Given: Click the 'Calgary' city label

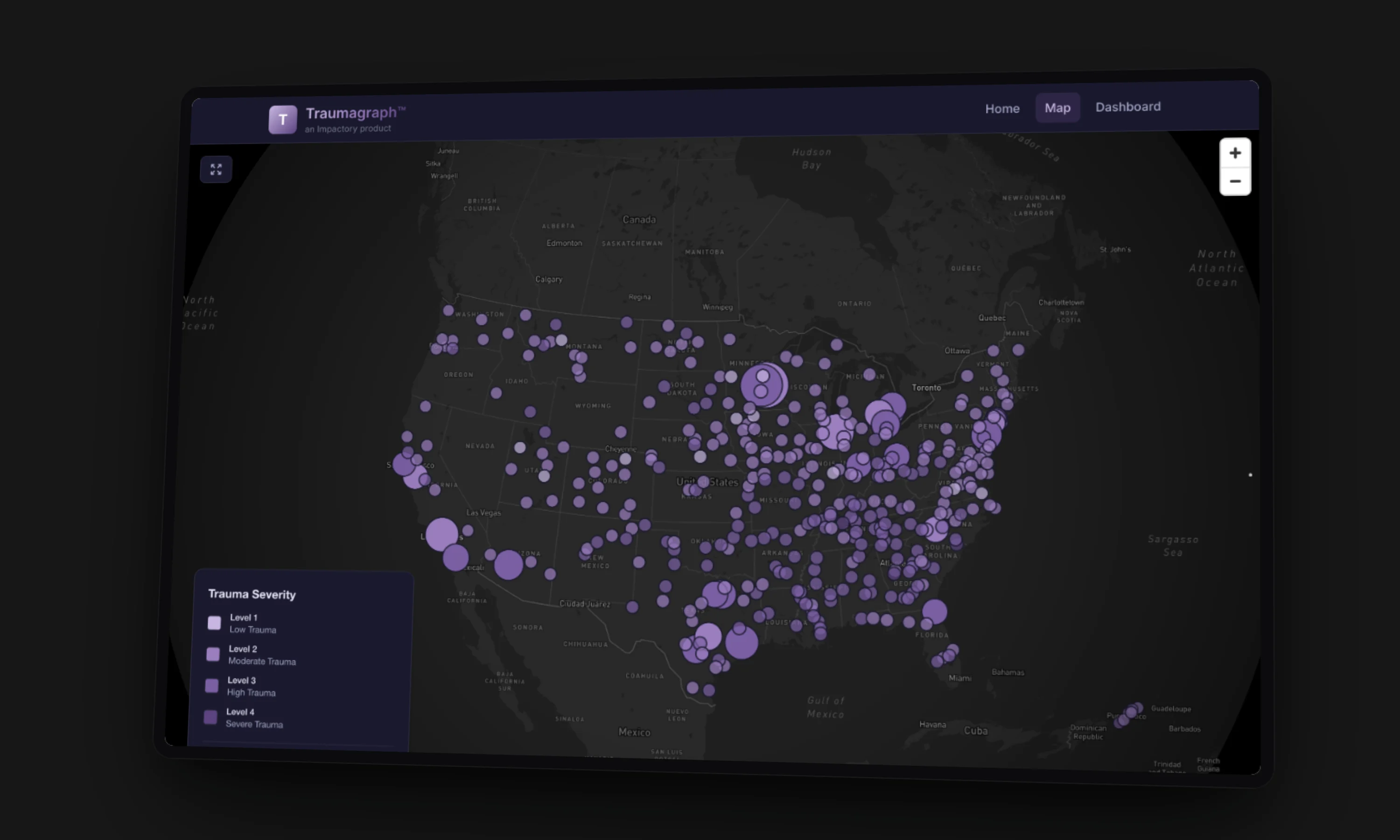Looking at the screenshot, I should pyautogui.click(x=549, y=279).
